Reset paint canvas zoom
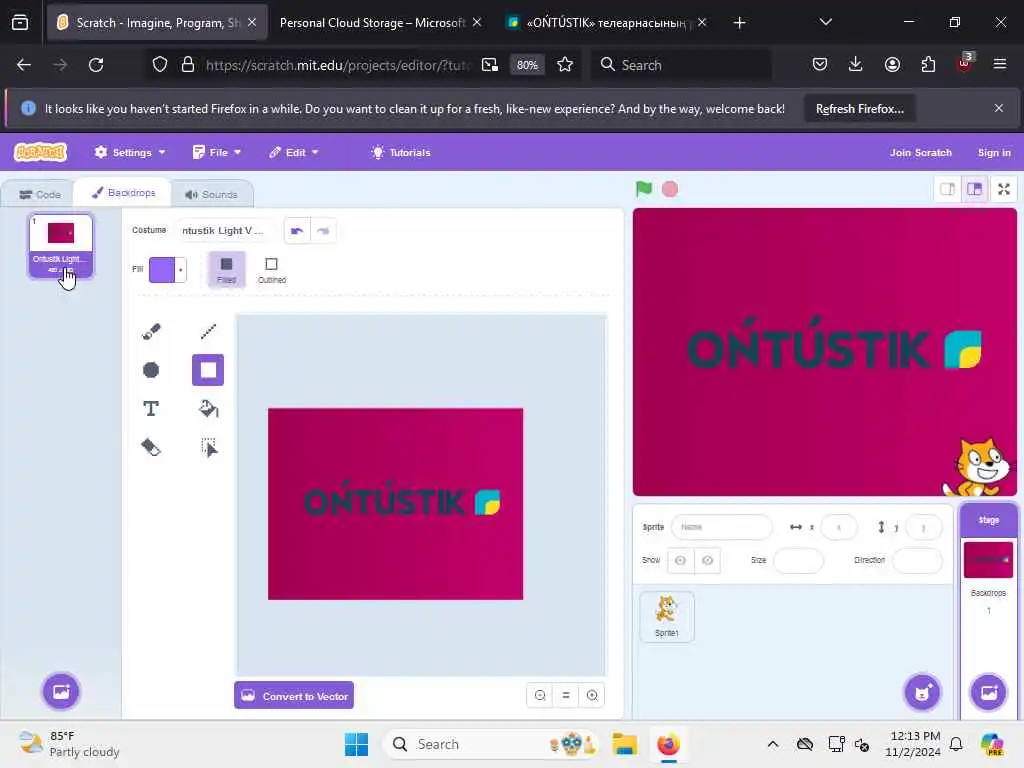This screenshot has width=1024, height=768. [x=566, y=696]
